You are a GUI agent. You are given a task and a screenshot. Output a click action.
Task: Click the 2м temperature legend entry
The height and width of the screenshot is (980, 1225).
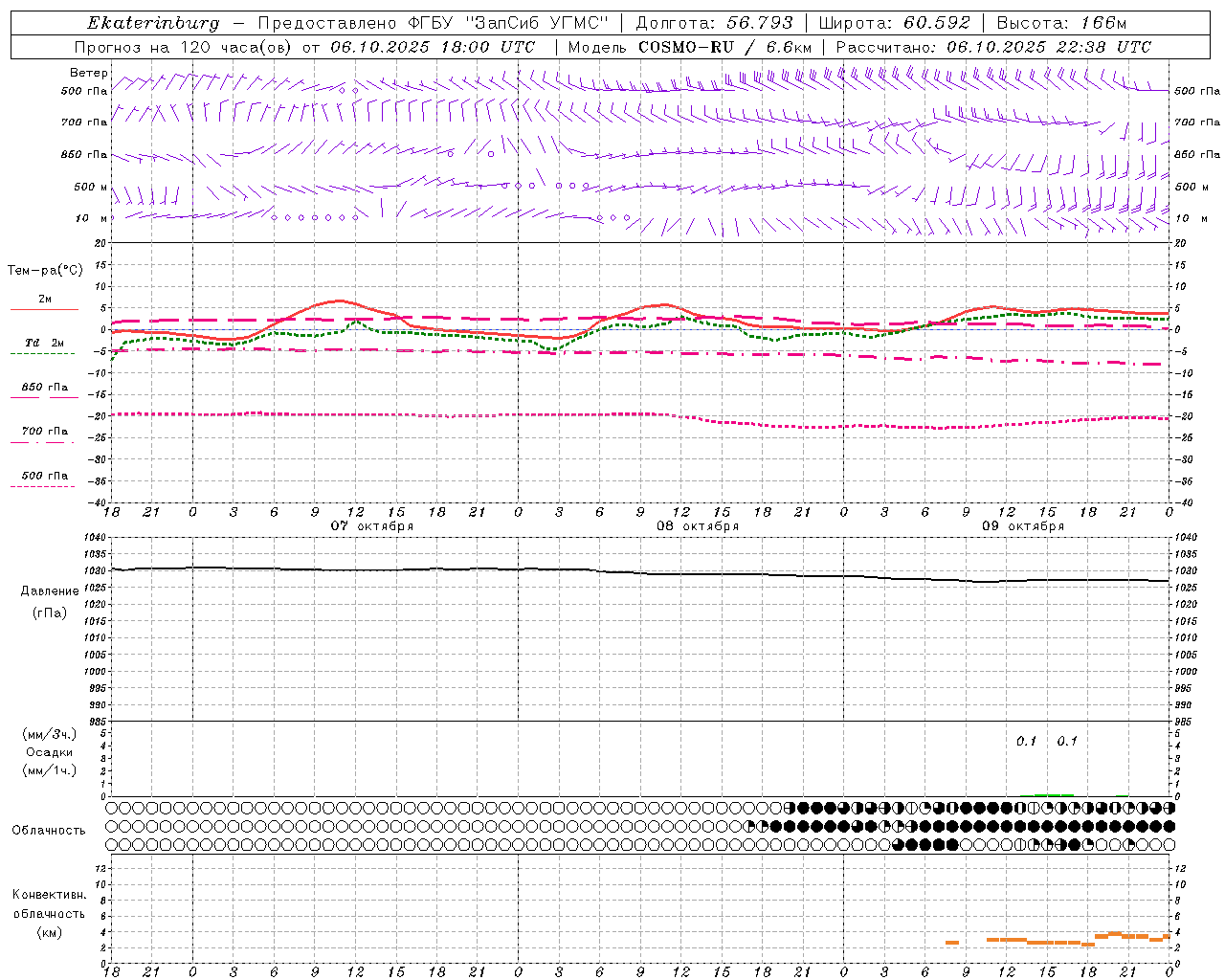(45, 300)
